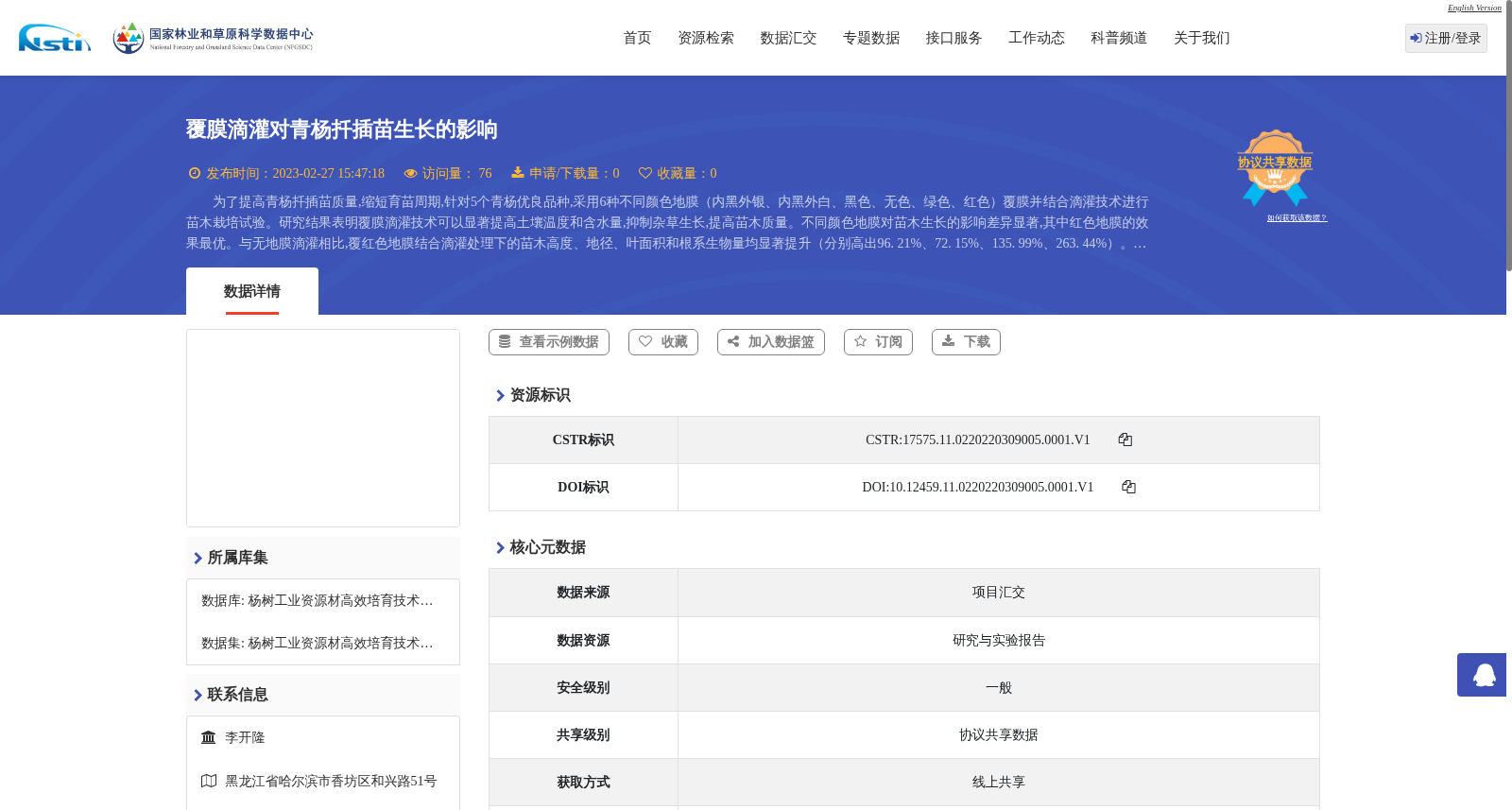The height and width of the screenshot is (810, 1512).
Task: Copy the CSTR identifier
Action: pyautogui.click(x=1125, y=439)
